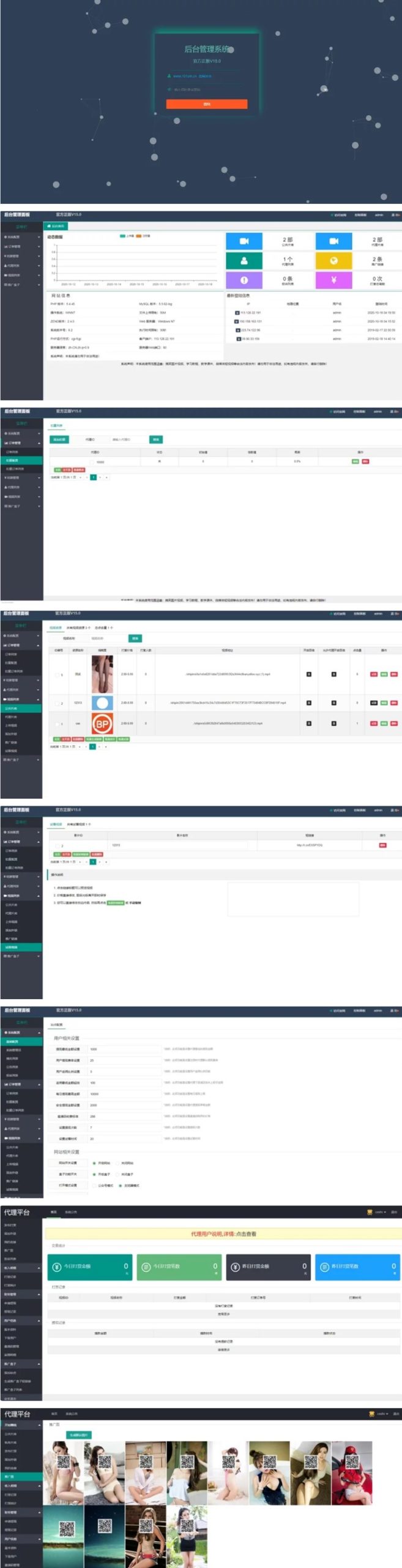The height and width of the screenshot is (1568, 402).
Task: Click the green user stat icon
Action: click(x=244, y=260)
